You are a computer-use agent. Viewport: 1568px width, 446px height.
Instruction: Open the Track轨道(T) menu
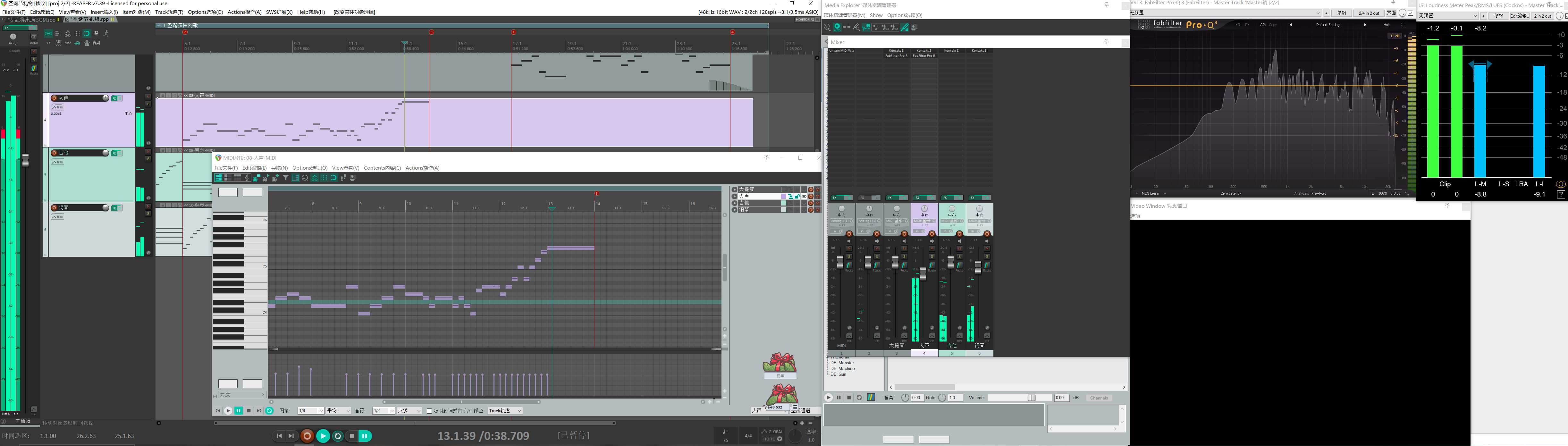click(169, 12)
